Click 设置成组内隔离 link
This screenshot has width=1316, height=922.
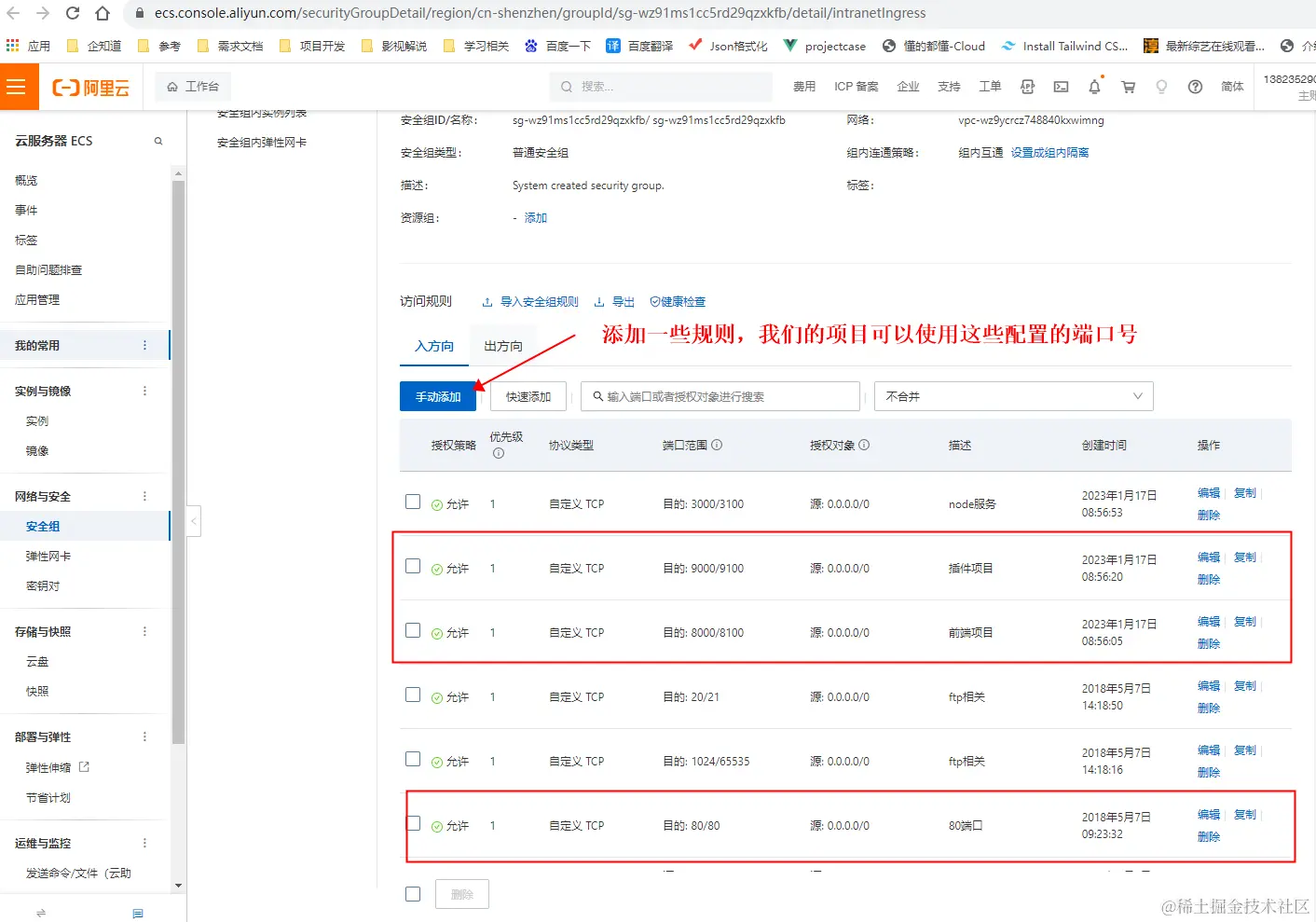1049,153
